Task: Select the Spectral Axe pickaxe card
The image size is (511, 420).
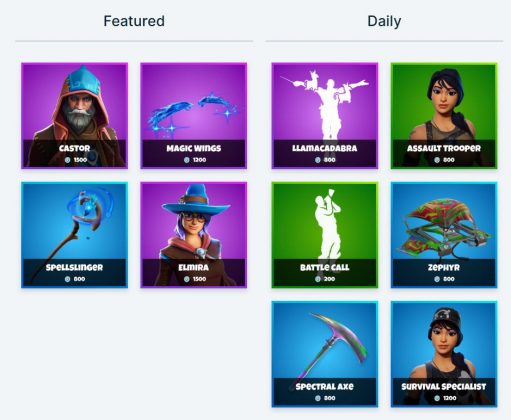Action: (x=325, y=354)
